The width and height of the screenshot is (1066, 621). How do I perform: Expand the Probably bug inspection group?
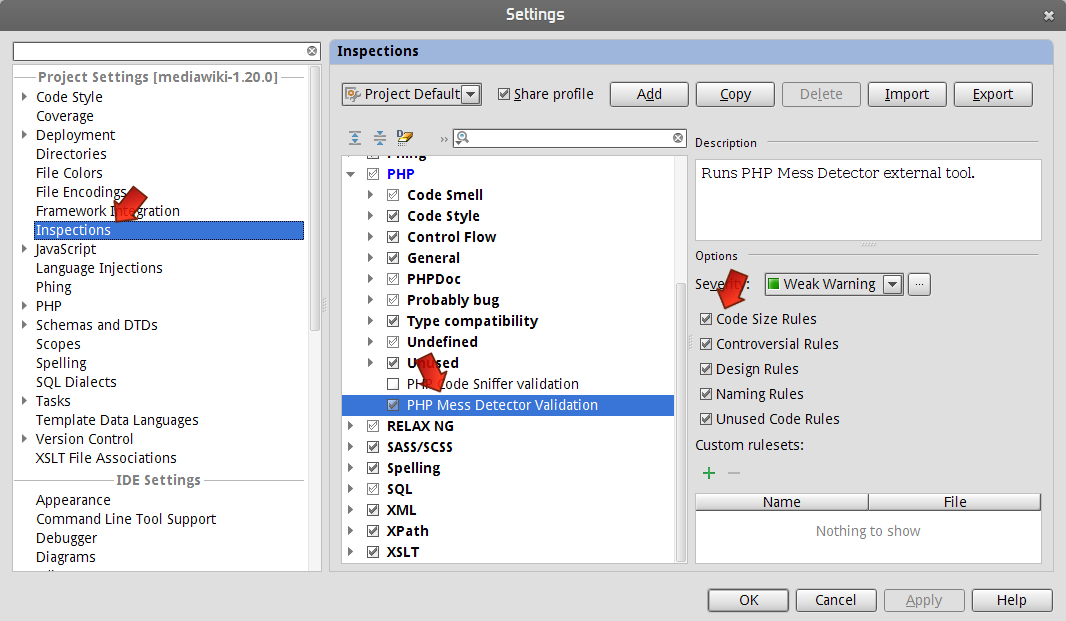click(x=371, y=300)
